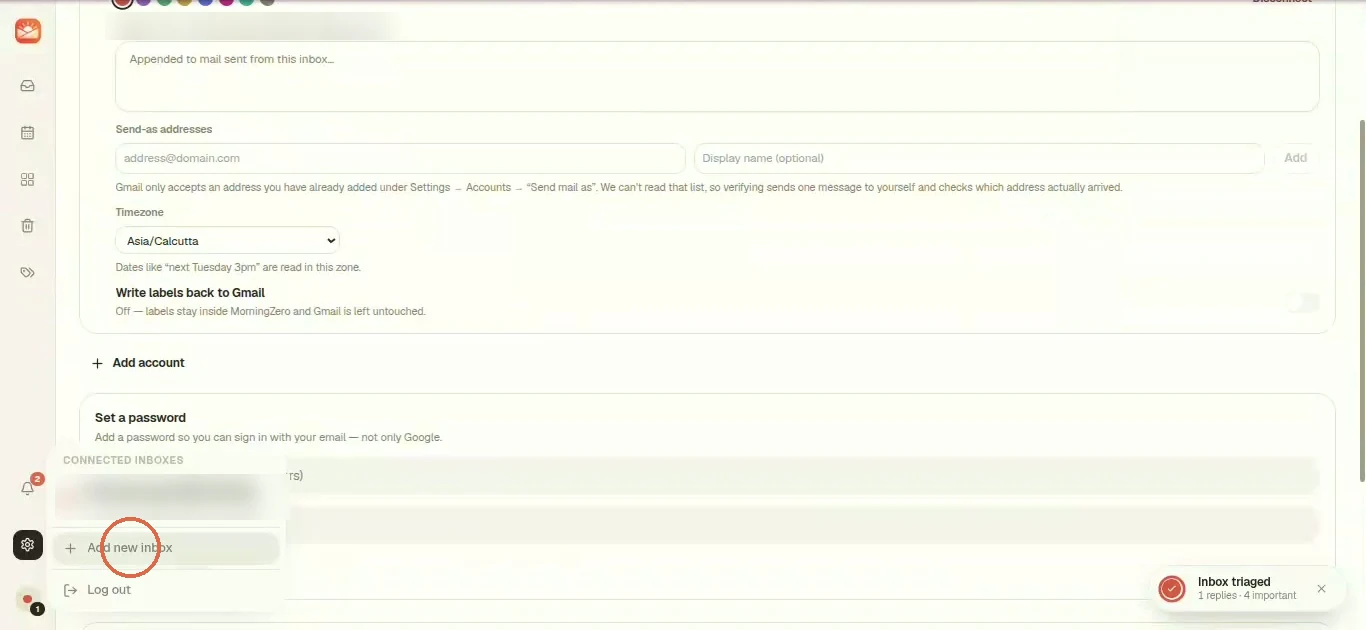
Task: Click "Off — labels stay inside MorningZero" text
Action: [271, 311]
